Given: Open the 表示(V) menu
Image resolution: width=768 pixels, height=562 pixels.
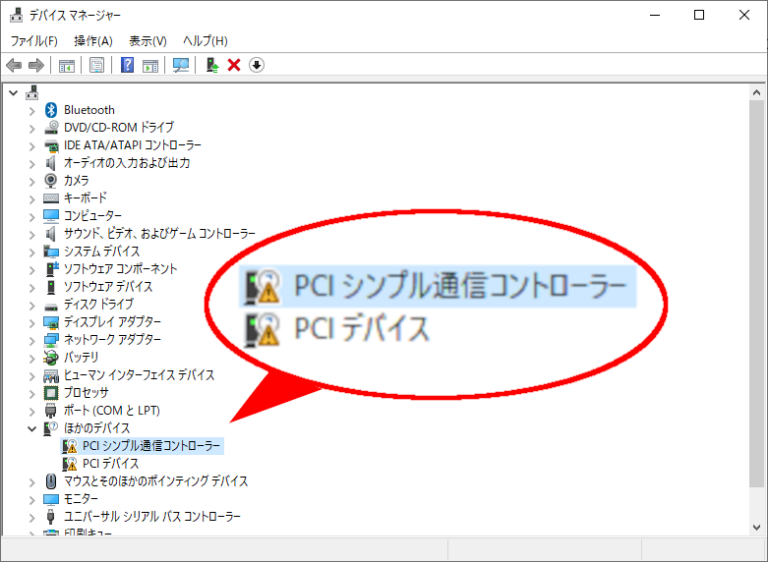Looking at the screenshot, I should 147,41.
